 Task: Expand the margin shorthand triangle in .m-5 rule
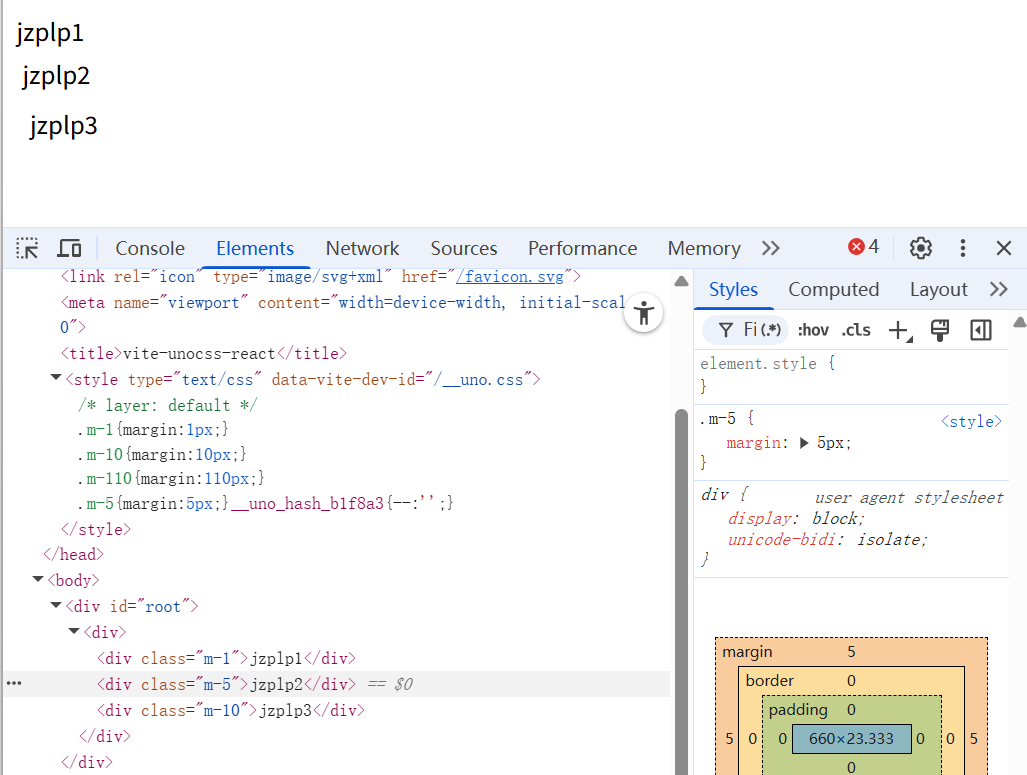point(804,443)
